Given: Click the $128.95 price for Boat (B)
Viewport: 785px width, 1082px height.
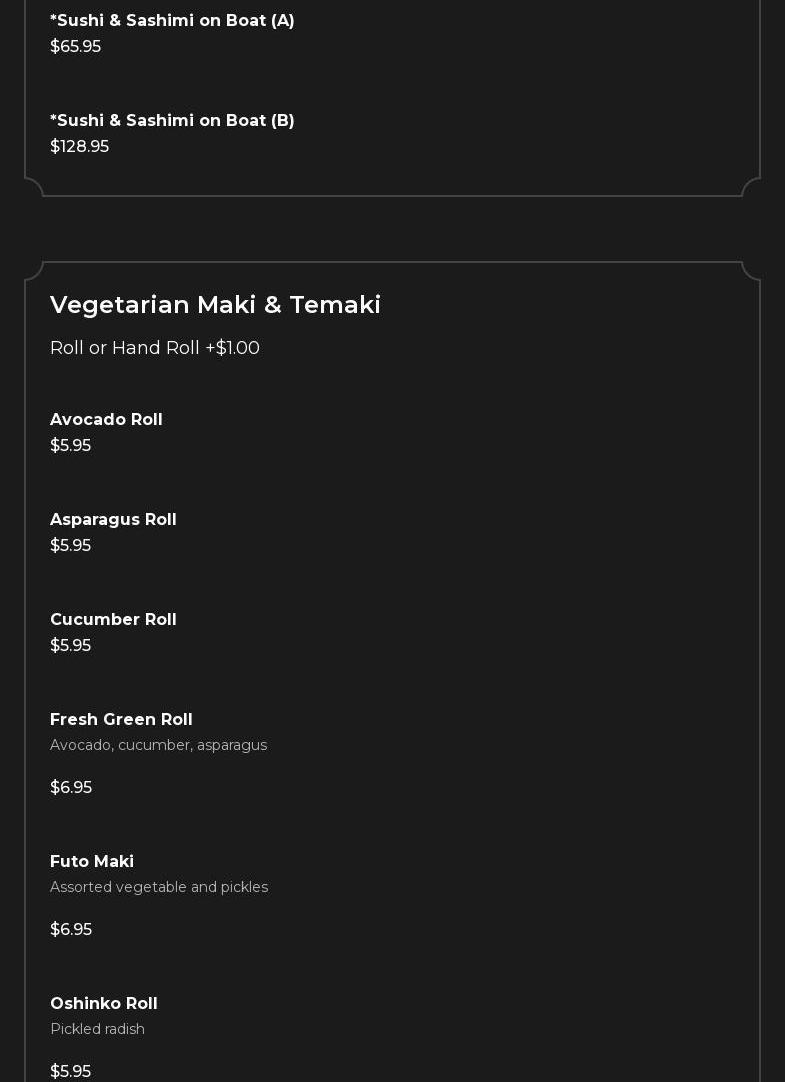Looking at the screenshot, I should click(x=80, y=147).
